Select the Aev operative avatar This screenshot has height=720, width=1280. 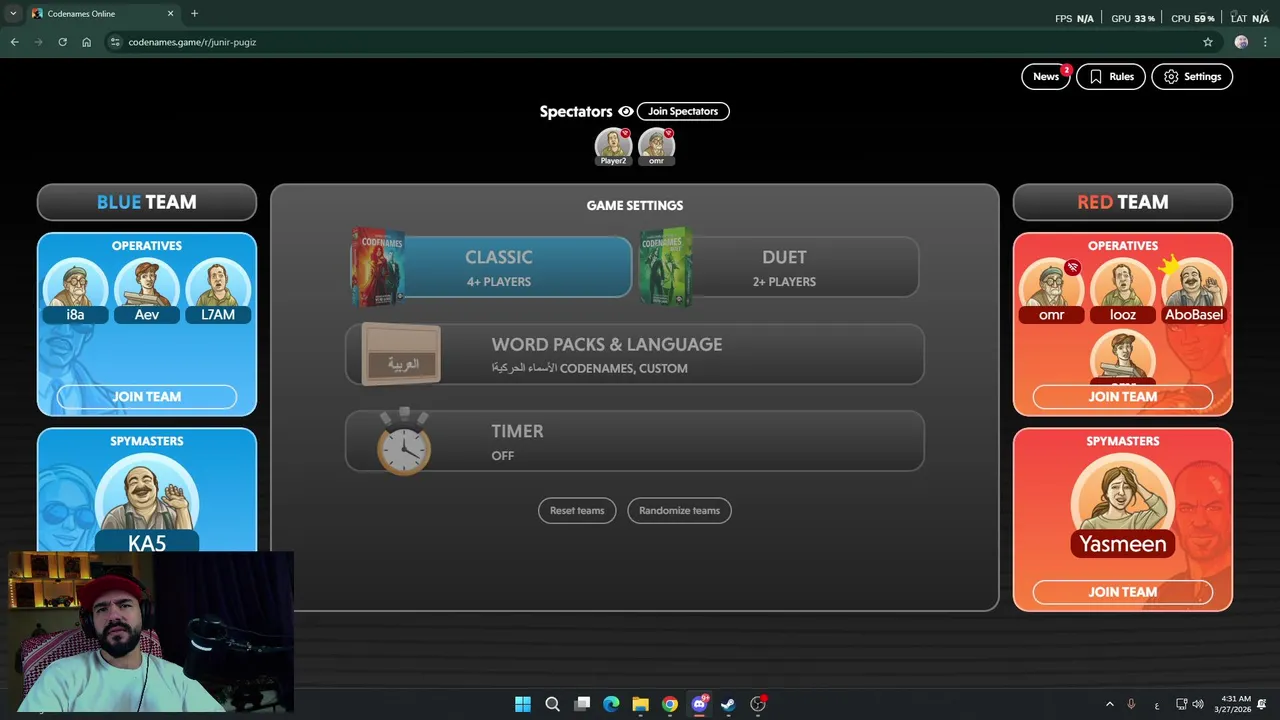point(147,290)
